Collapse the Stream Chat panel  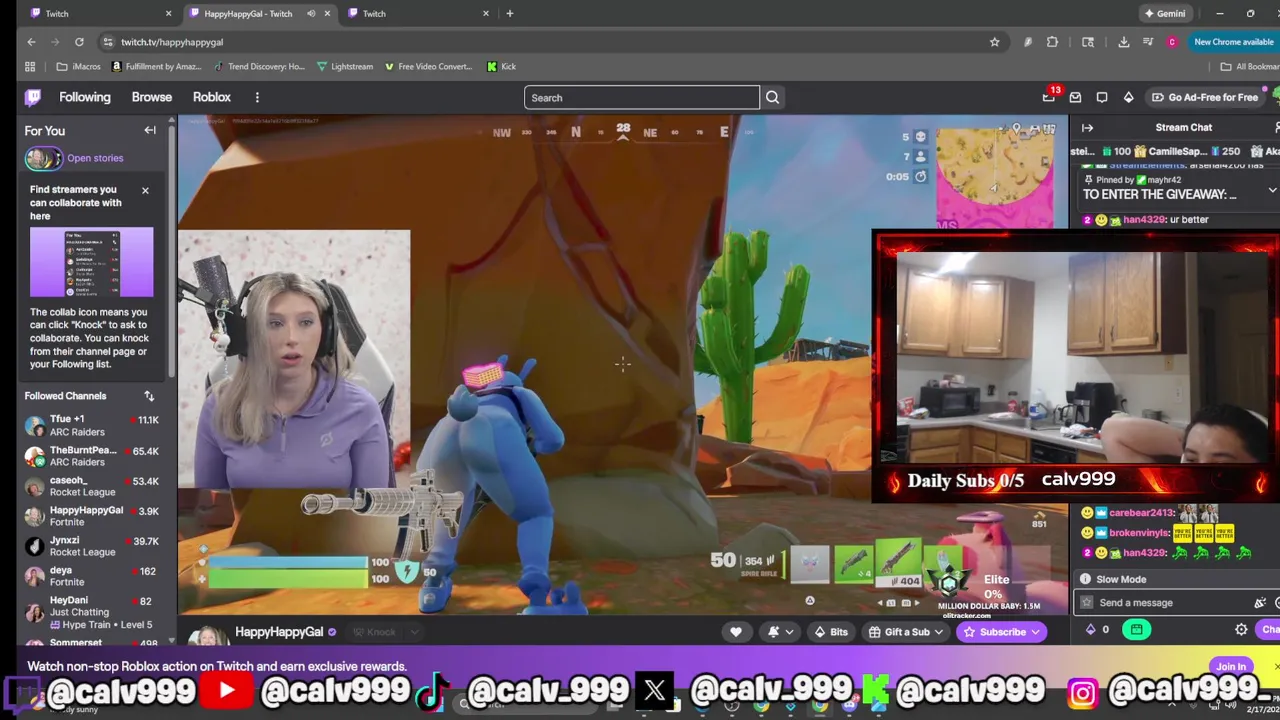coord(1087,127)
